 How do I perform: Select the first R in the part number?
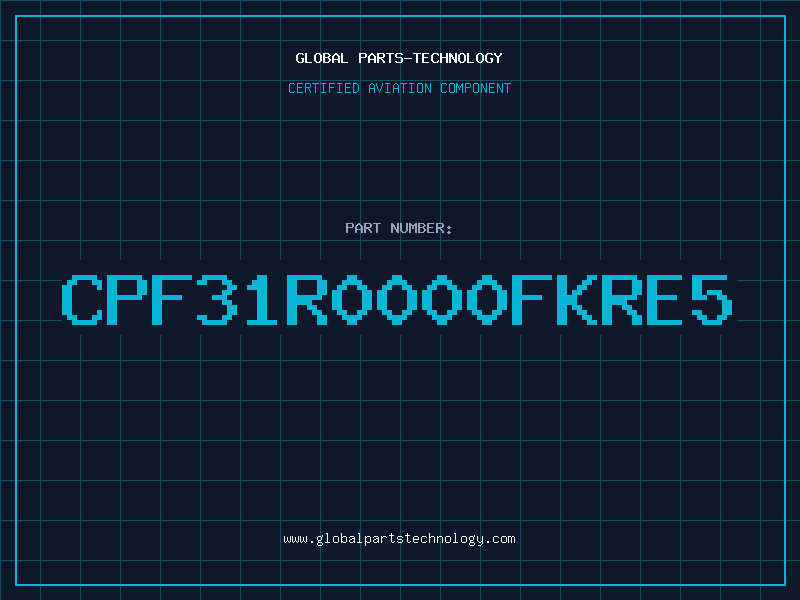[307, 299]
